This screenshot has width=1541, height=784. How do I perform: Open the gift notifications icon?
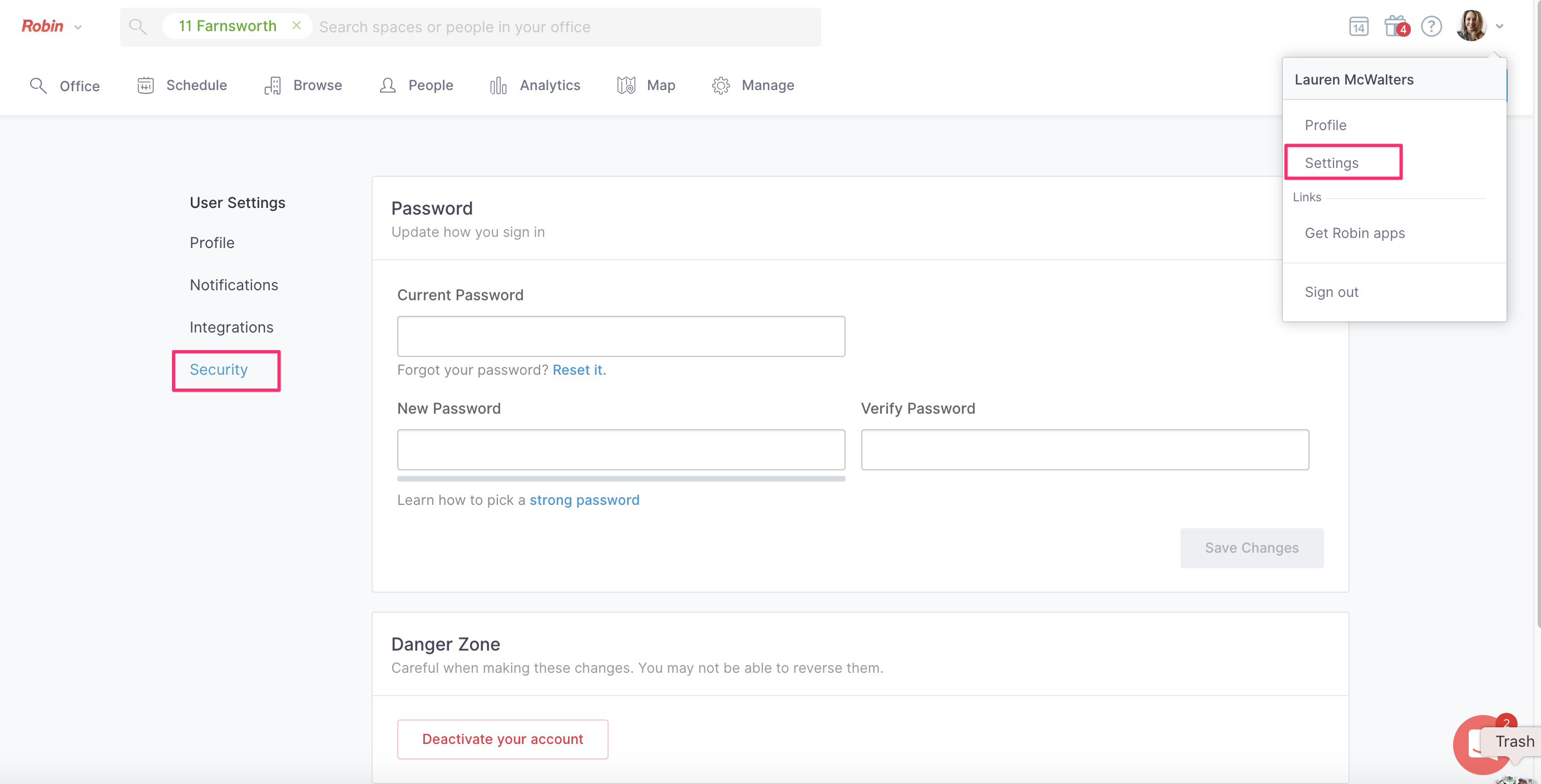(1395, 26)
